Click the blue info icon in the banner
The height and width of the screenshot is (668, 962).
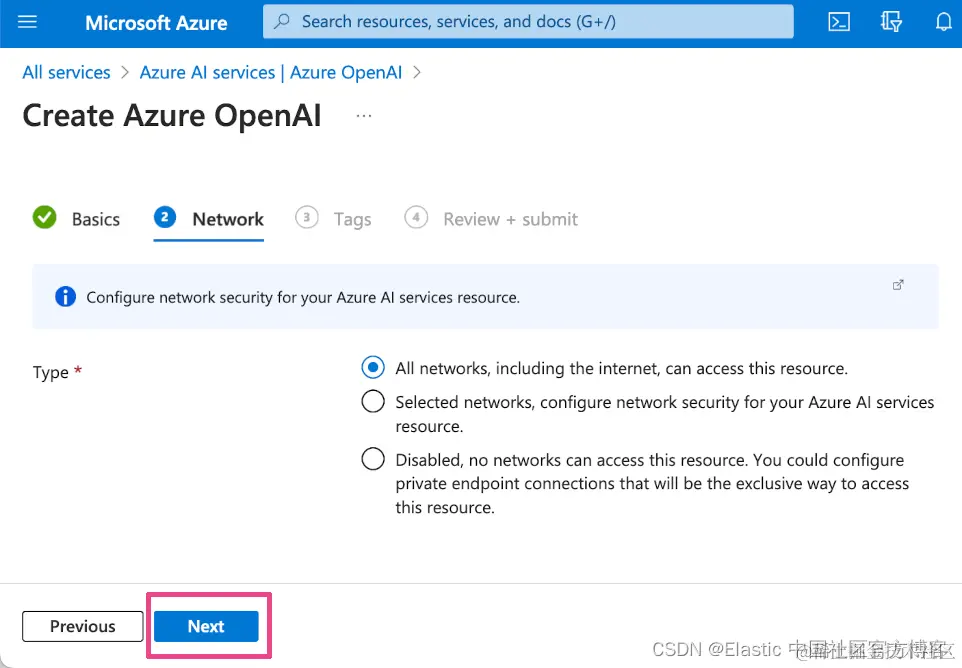tap(66, 297)
